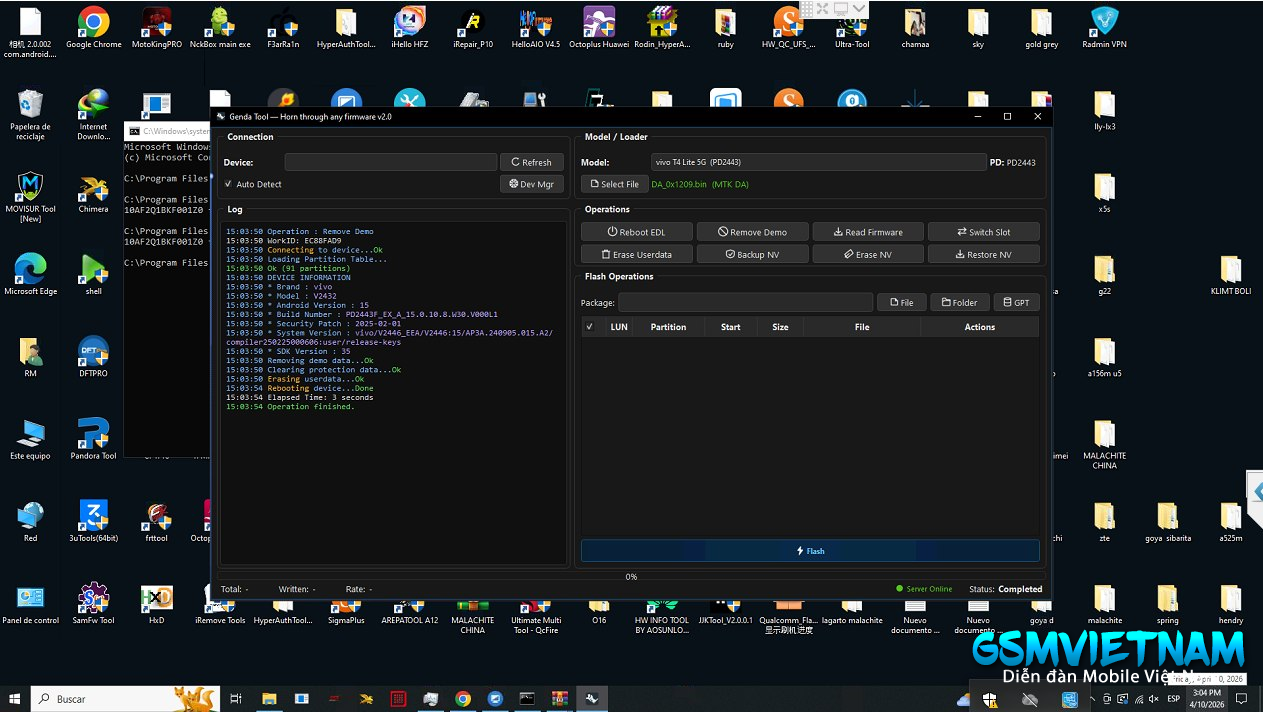The image size is (1263, 712).
Task: Toggle select-all checkbox in partition table header
Action: point(590,327)
